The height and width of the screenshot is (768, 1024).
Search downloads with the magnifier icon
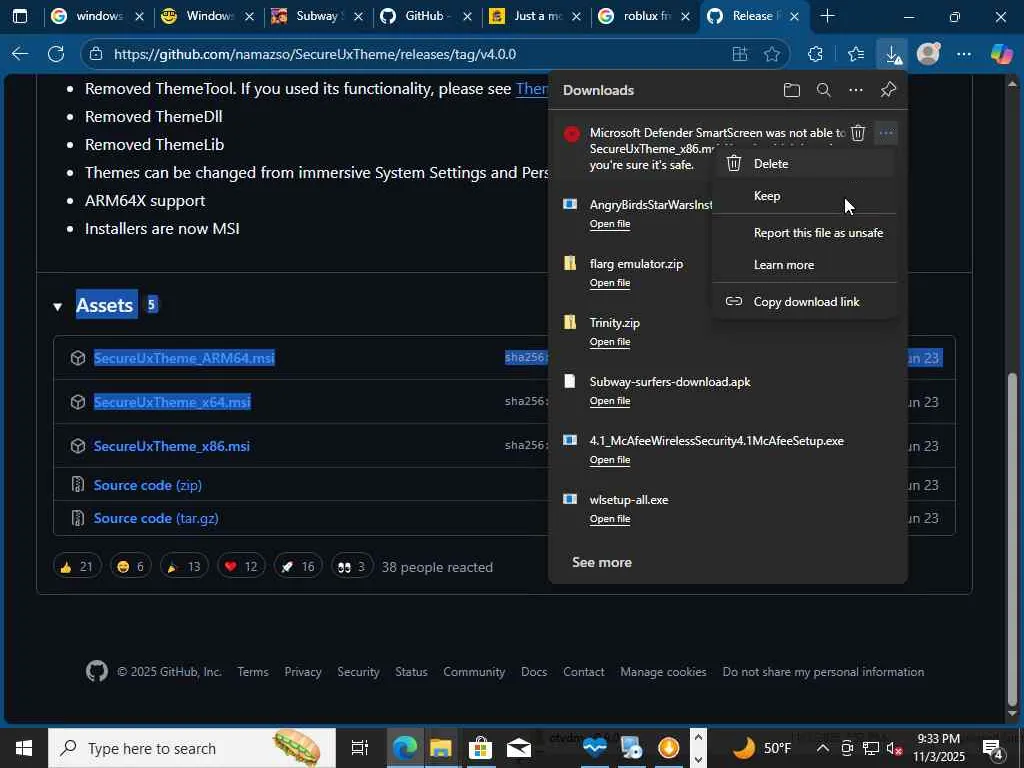(x=824, y=90)
